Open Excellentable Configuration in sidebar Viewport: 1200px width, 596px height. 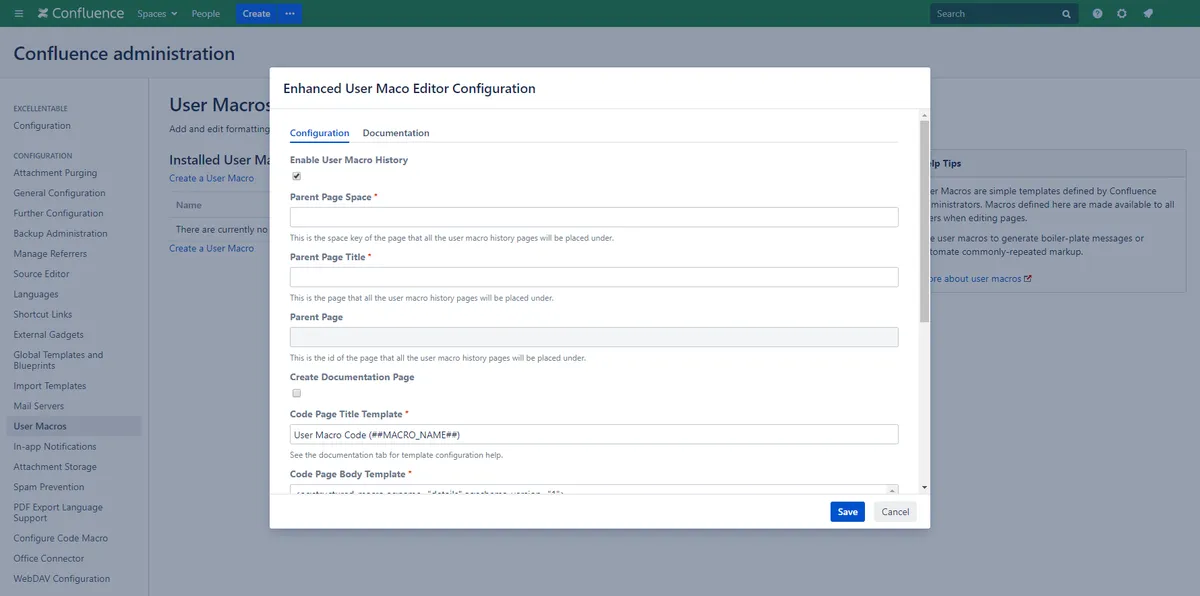click(x=42, y=126)
